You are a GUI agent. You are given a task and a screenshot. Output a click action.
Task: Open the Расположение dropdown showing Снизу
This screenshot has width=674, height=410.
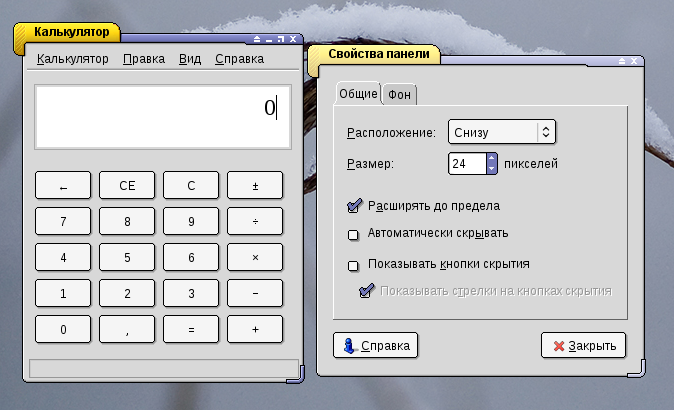tap(502, 132)
